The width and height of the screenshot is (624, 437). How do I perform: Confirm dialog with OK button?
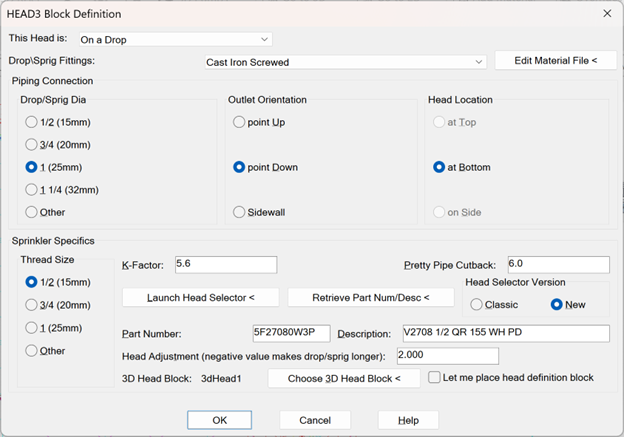(x=220, y=420)
